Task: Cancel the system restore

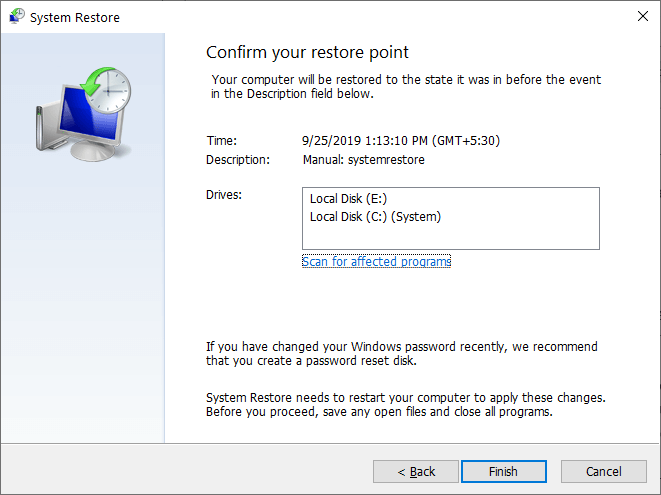Action: click(x=603, y=471)
